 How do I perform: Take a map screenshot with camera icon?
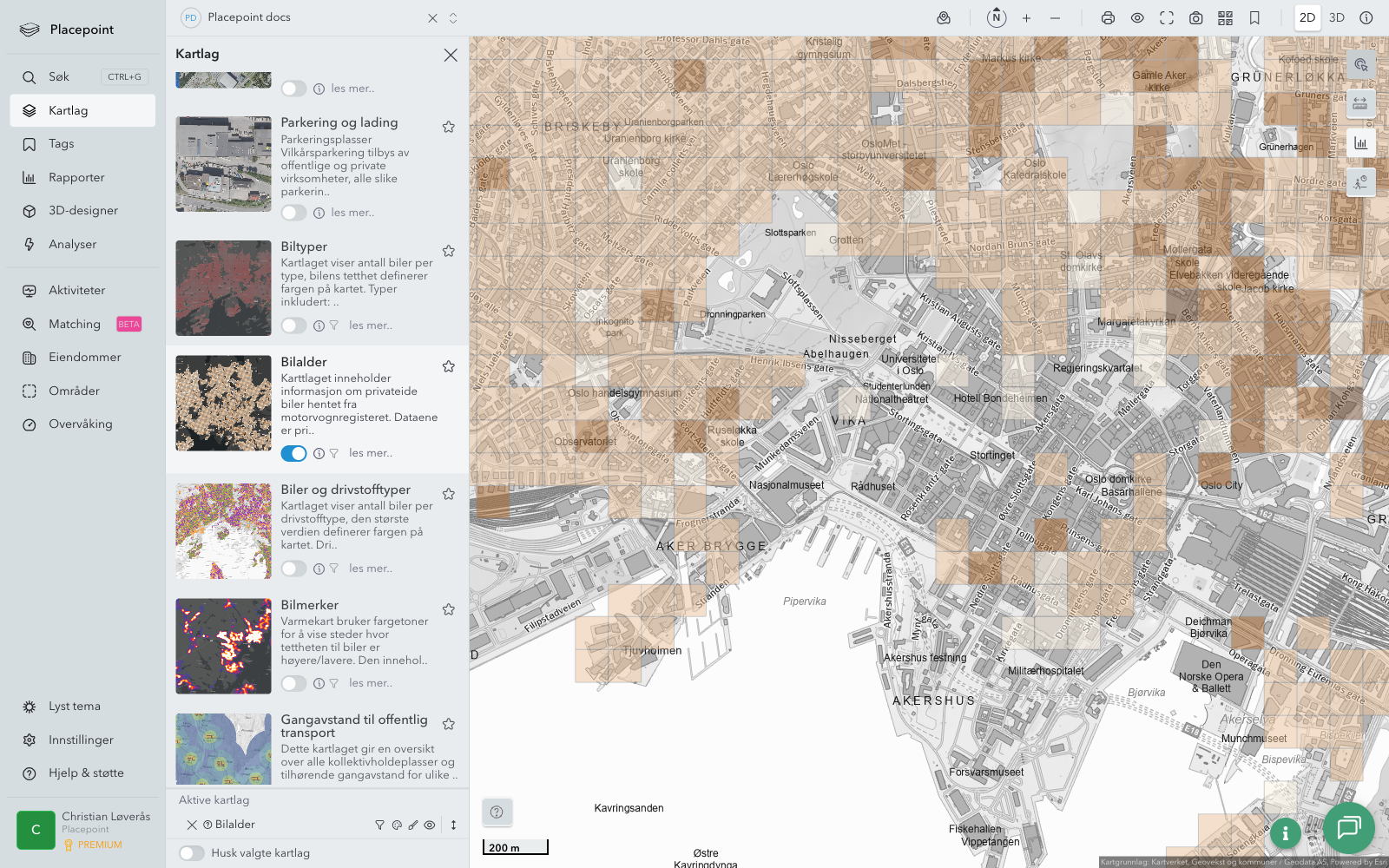pos(1196,18)
